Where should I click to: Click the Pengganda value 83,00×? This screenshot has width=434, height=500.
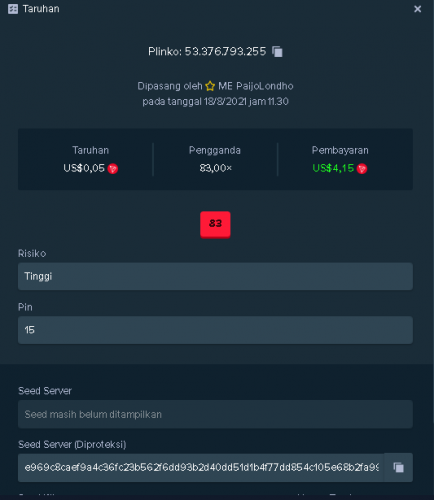[x=215, y=168]
